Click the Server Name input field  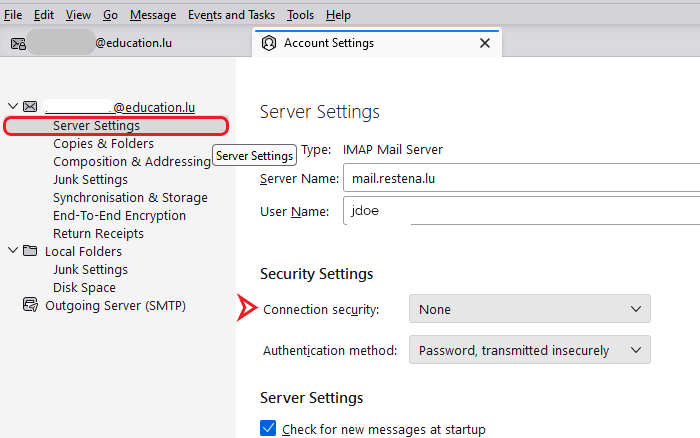[x=520, y=180]
